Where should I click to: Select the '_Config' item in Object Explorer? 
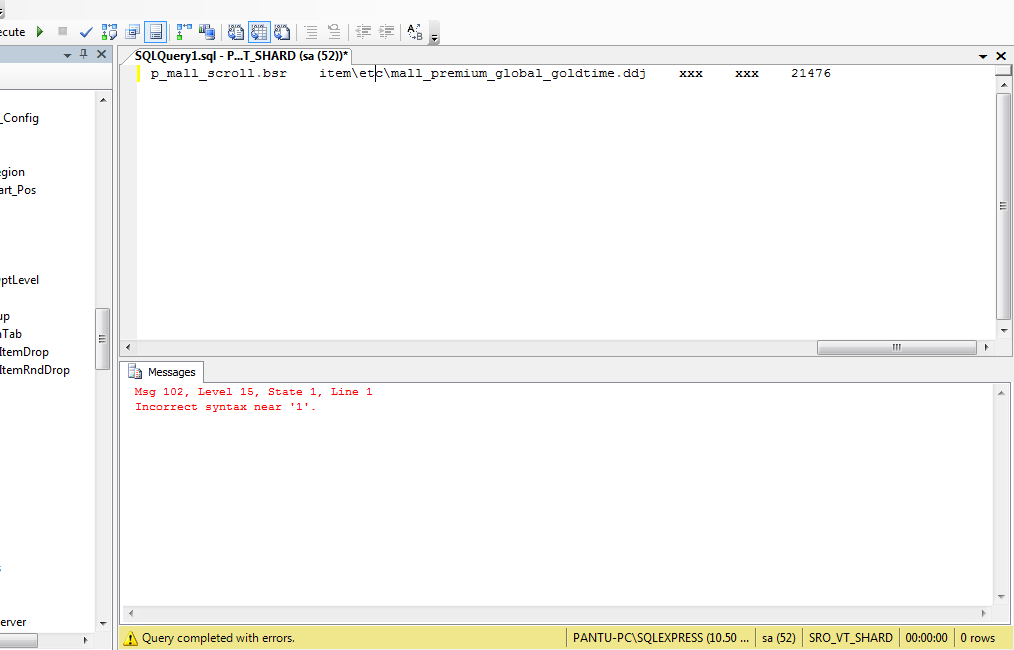click(19, 118)
